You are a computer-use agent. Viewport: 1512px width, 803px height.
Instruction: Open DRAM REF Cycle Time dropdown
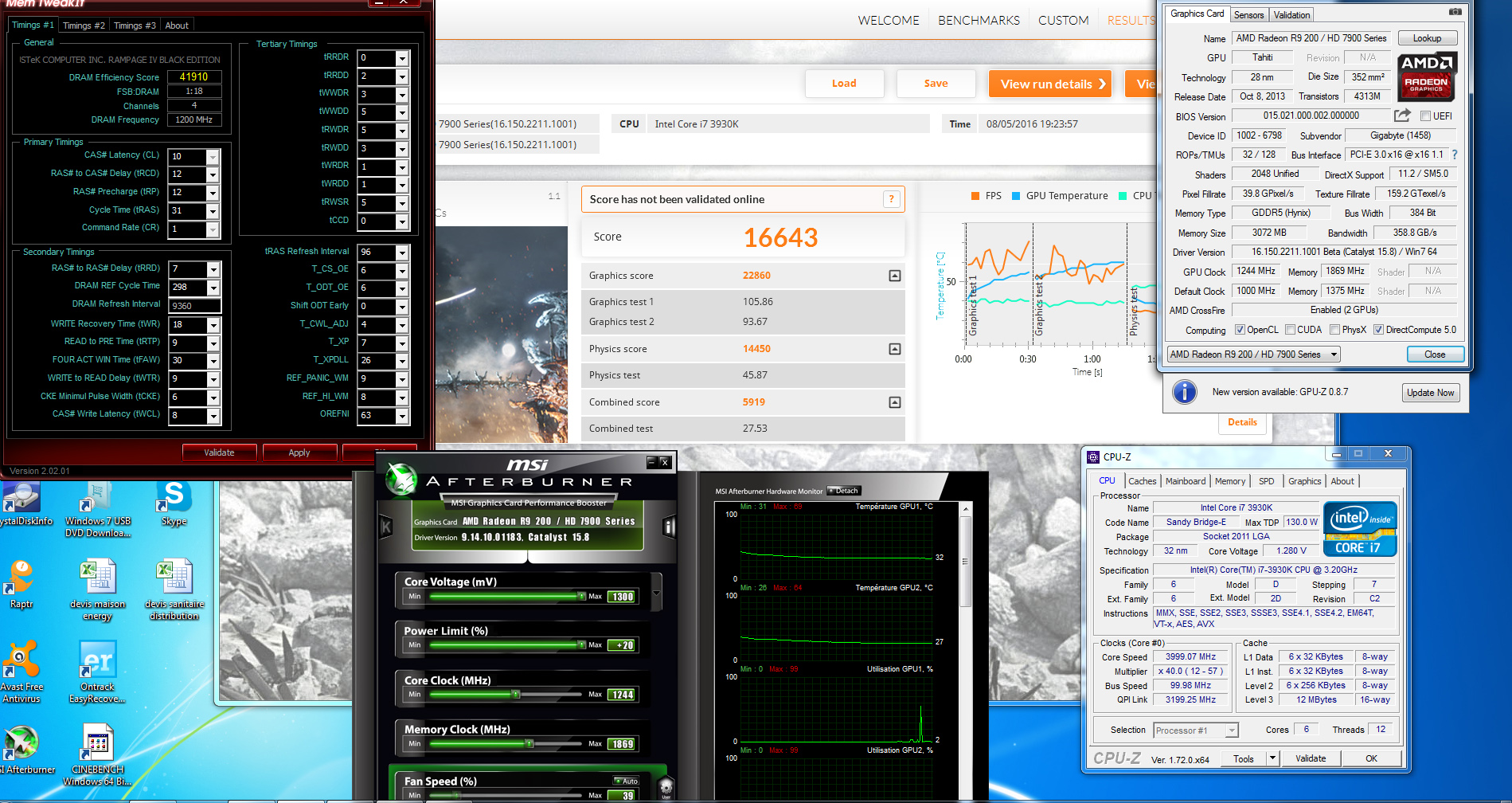pyautogui.click(x=213, y=288)
